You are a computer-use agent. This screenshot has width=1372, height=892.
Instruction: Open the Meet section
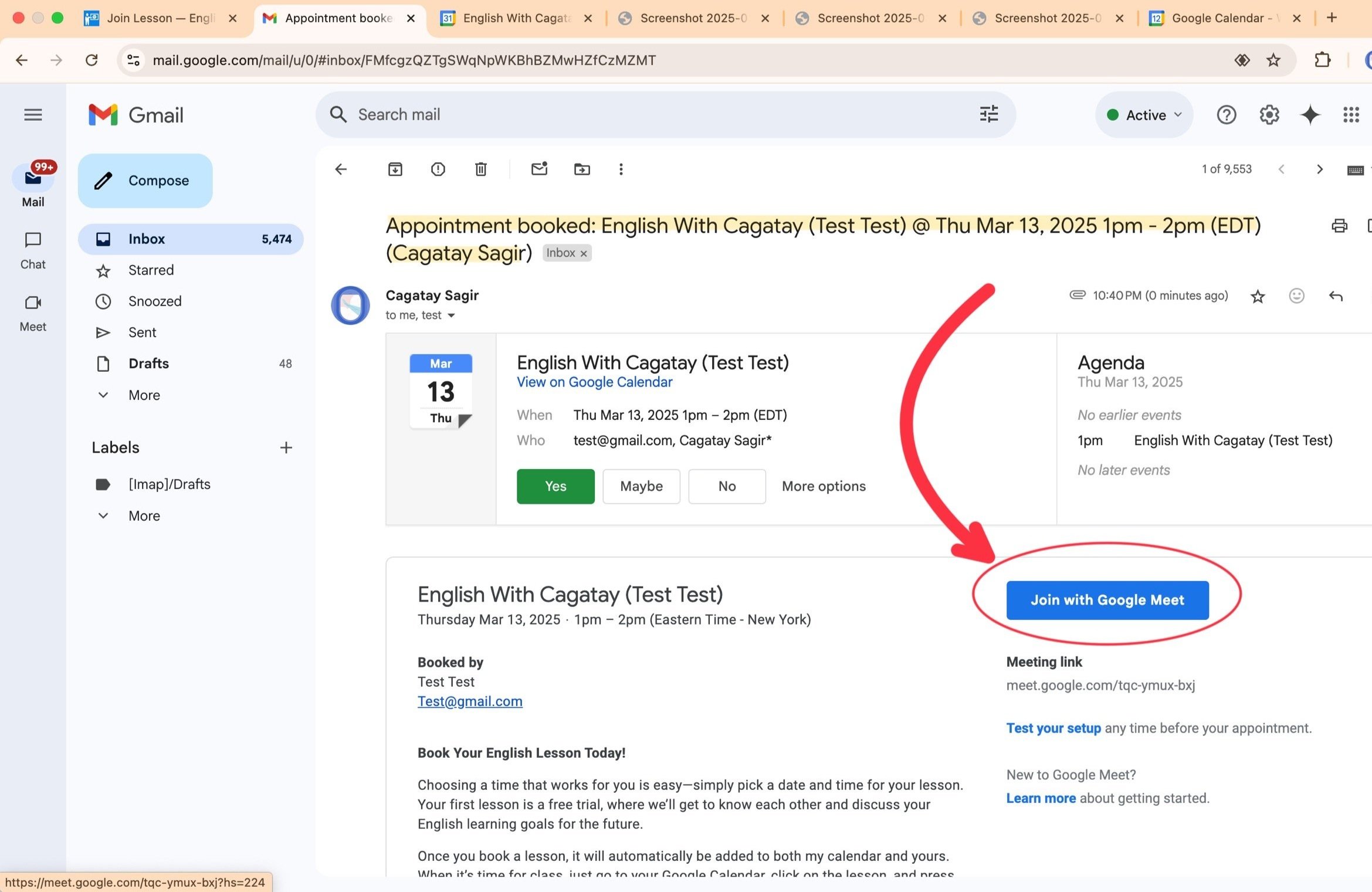pyautogui.click(x=33, y=313)
